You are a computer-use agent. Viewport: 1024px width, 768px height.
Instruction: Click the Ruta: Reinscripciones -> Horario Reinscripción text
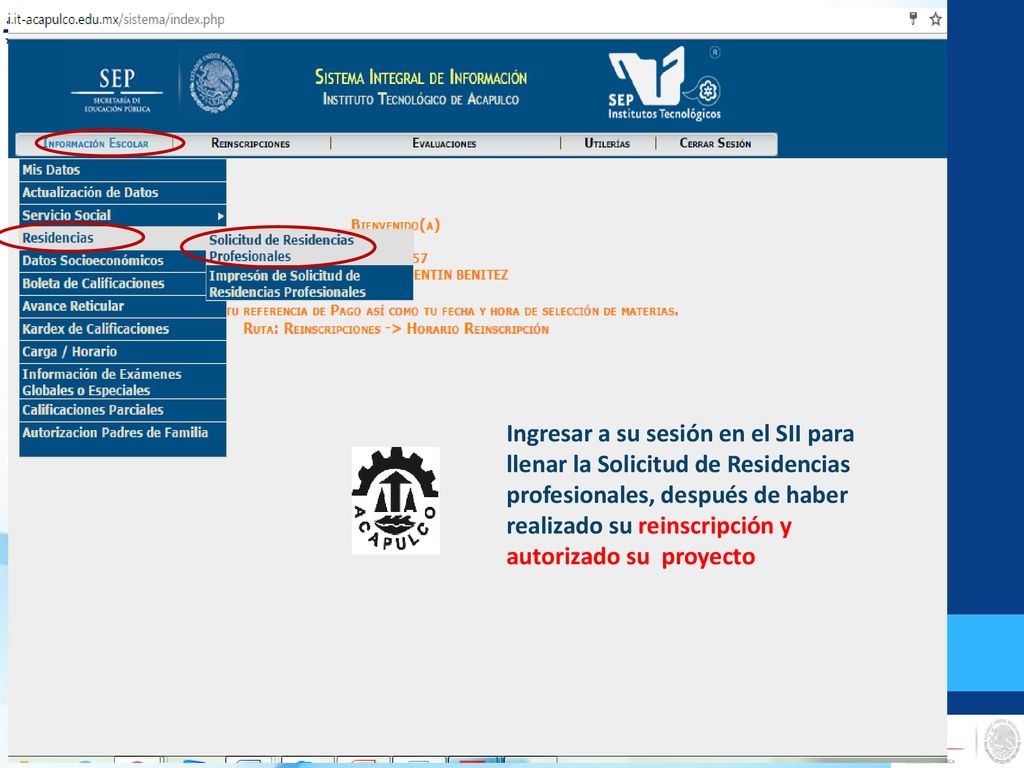click(396, 329)
